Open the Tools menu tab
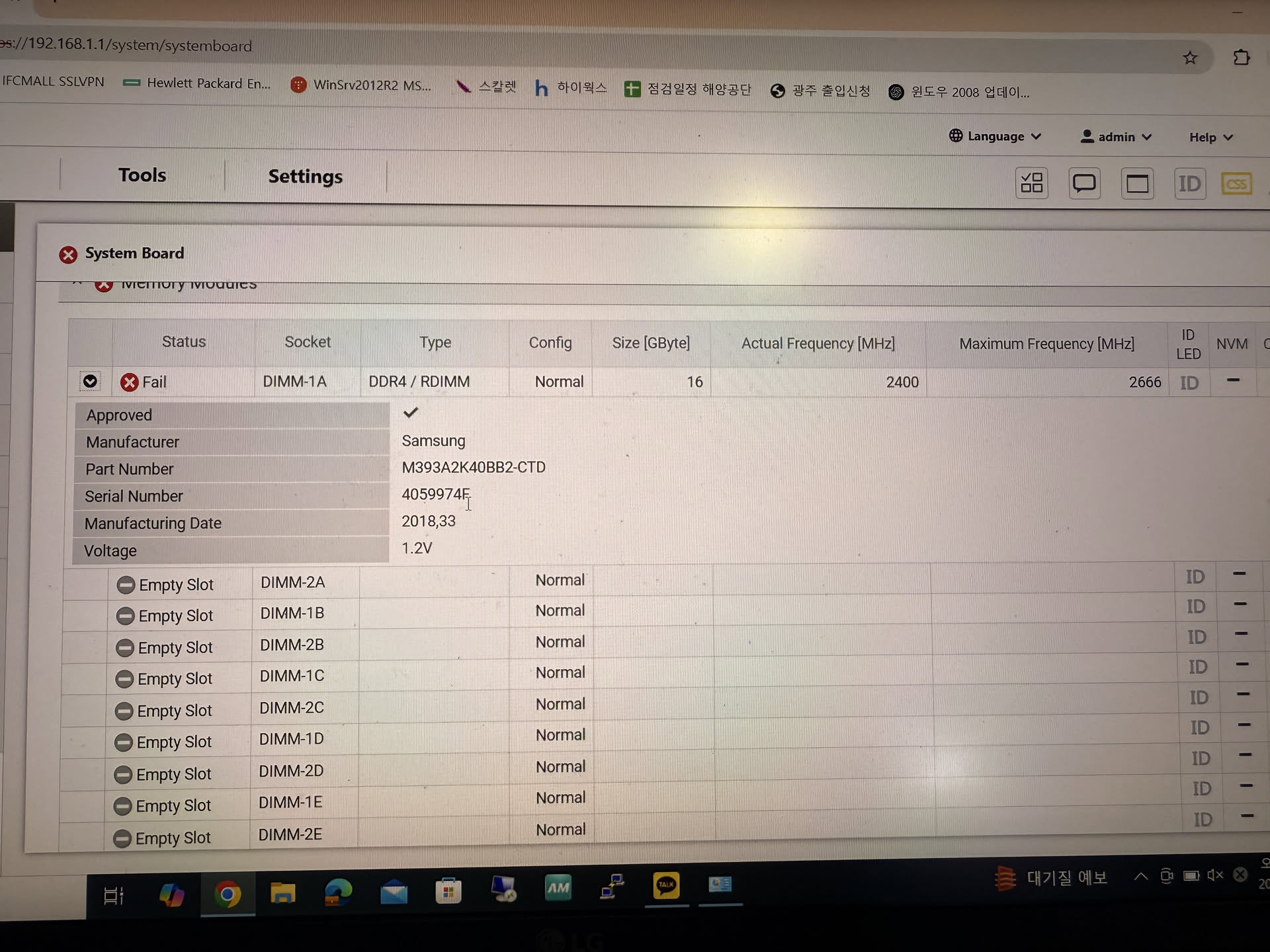The height and width of the screenshot is (952, 1270). point(142,175)
